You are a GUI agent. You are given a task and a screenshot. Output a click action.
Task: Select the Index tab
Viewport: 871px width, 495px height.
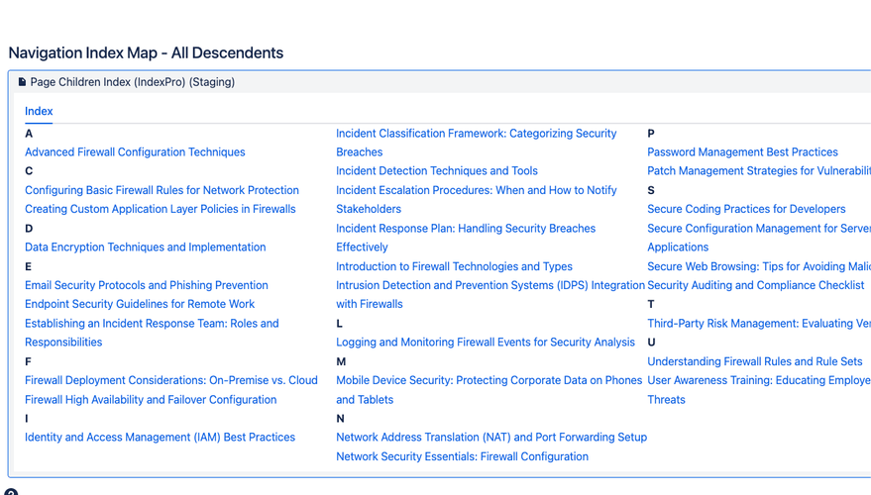39,111
